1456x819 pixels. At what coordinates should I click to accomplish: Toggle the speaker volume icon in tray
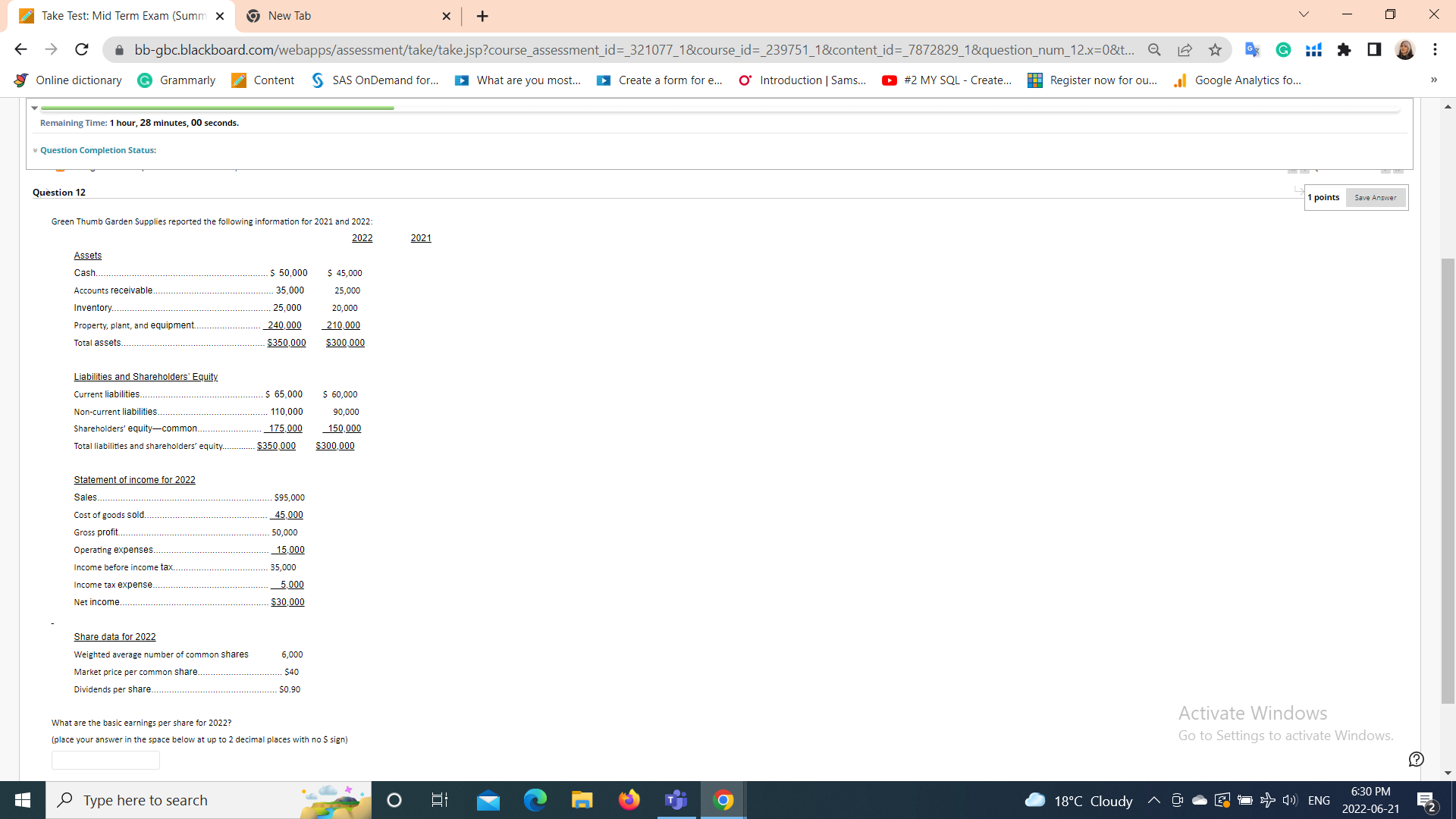pos(1290,800)
